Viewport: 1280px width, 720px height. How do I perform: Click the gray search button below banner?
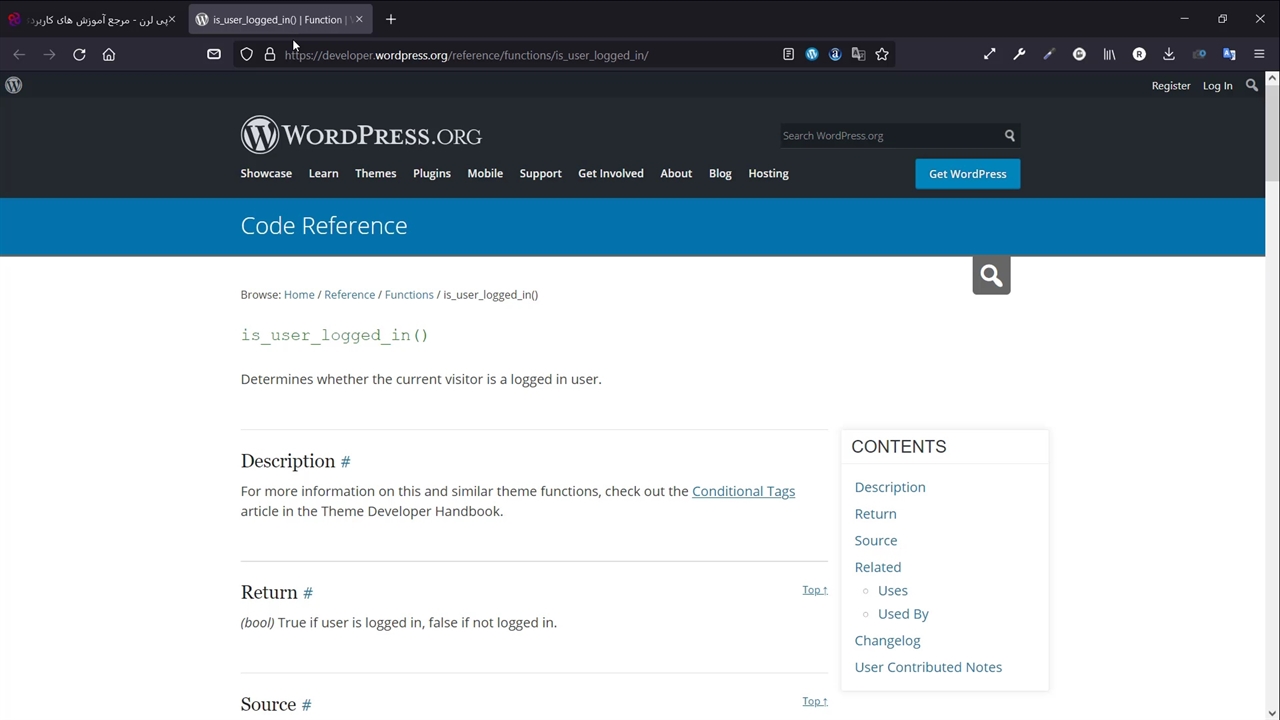991,275
